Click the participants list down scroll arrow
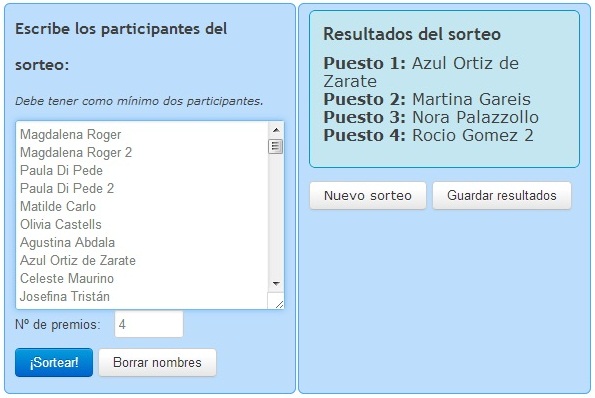This screenshot has height=398, width=595. pyautogui.click(x=276, y=283)
